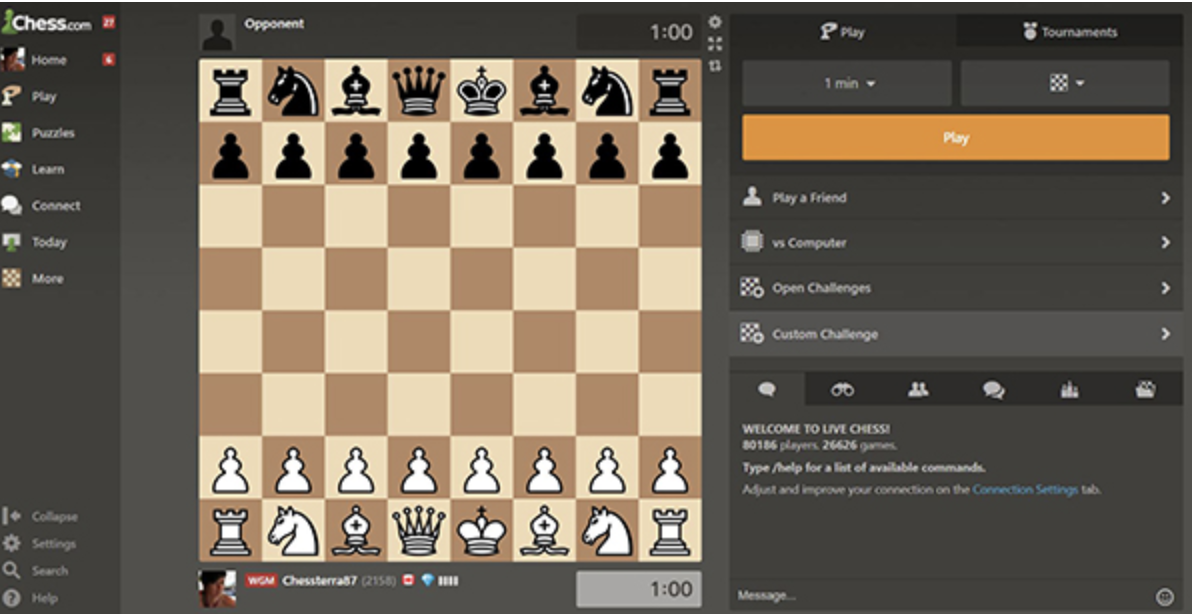Follow the Connection Settings link
The height and width of the screenshot is (614, 1192).
[x=1025, y=490]
